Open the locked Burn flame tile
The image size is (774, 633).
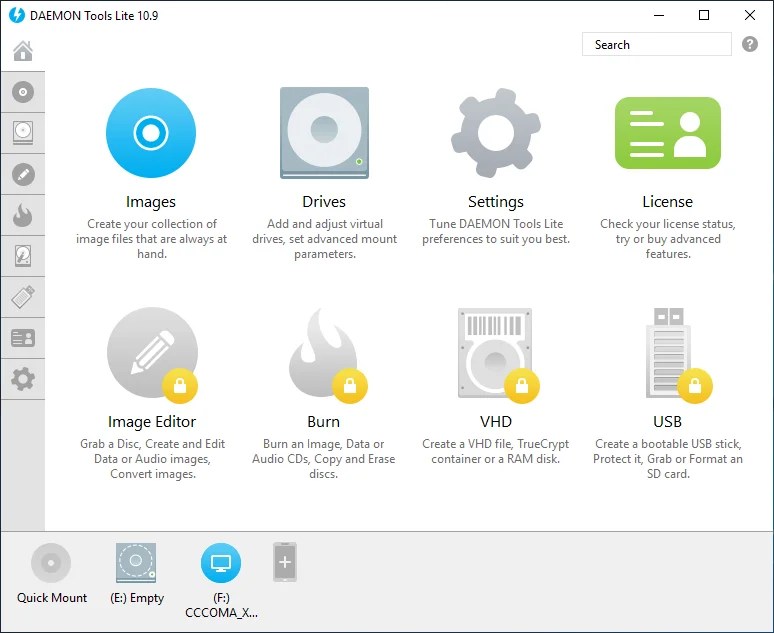point(327,356)
